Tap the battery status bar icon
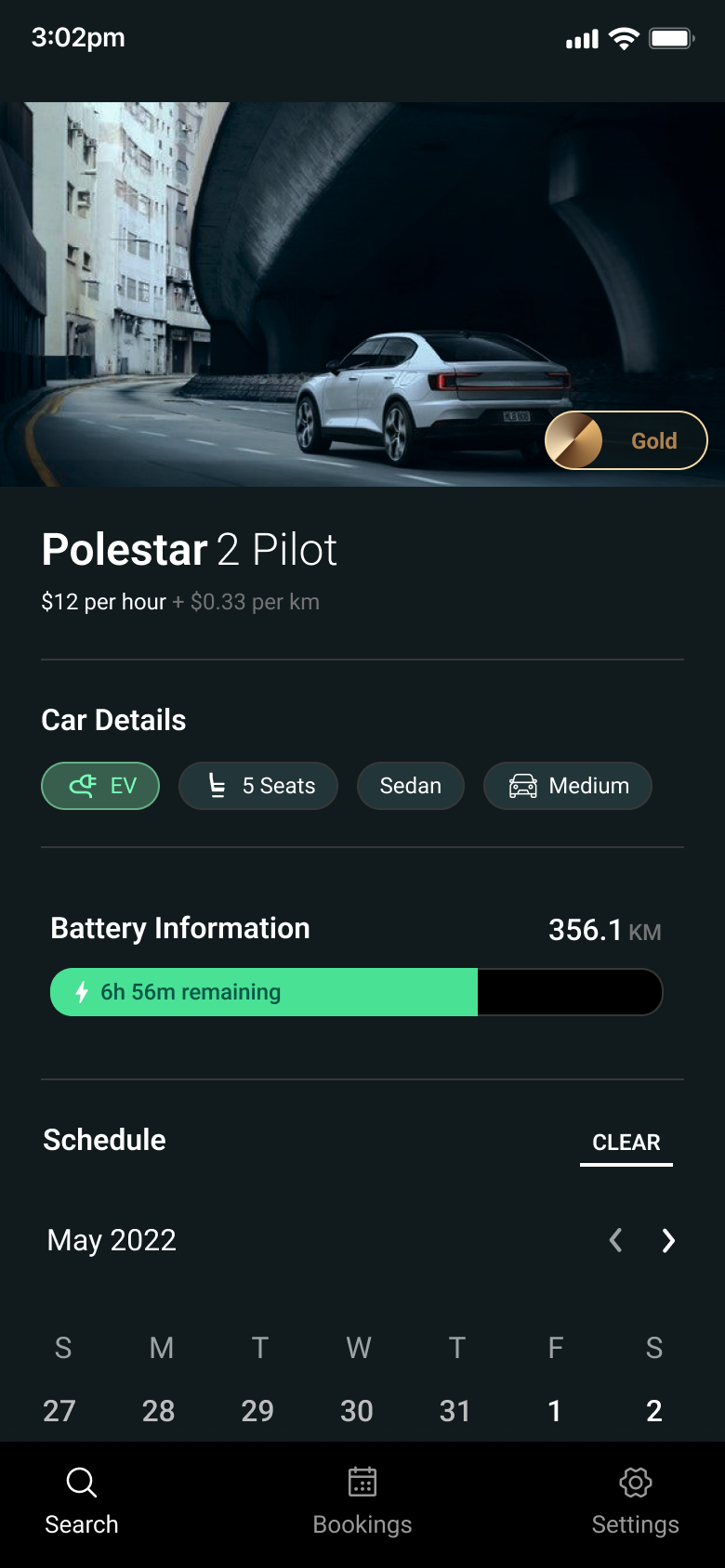The image size is (725, 1568). pos(671,38)
